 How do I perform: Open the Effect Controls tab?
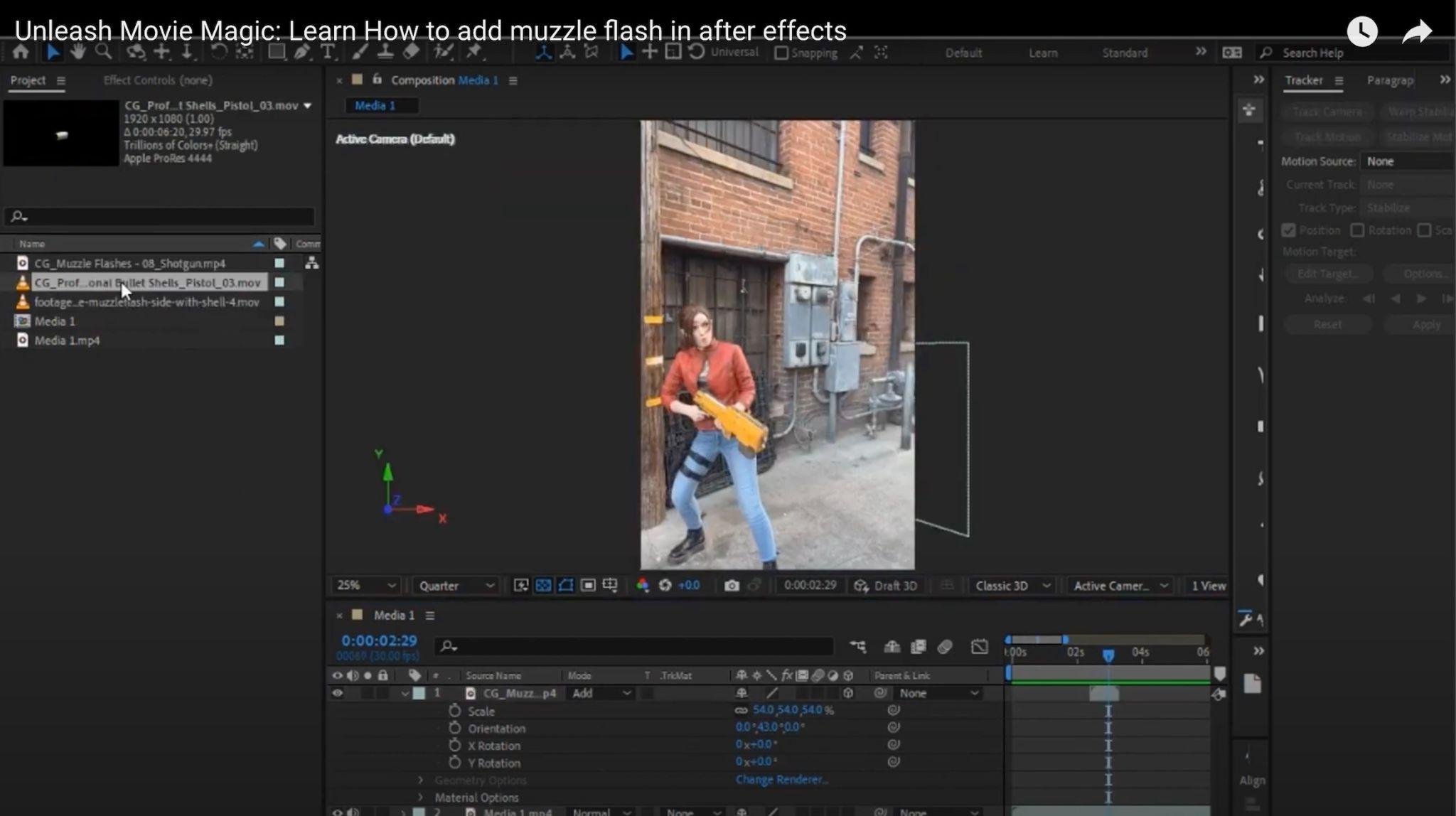click(x=157, y=80)
